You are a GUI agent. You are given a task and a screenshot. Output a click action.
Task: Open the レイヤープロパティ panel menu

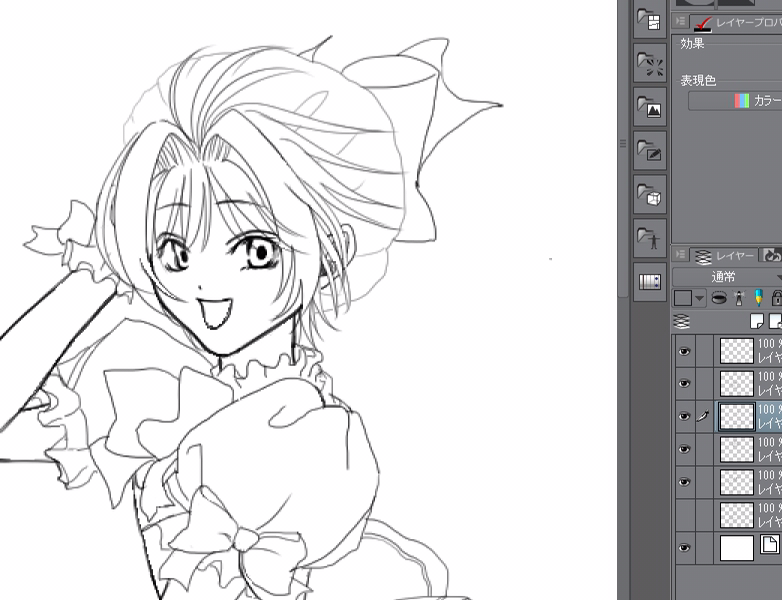coord(679,21)
